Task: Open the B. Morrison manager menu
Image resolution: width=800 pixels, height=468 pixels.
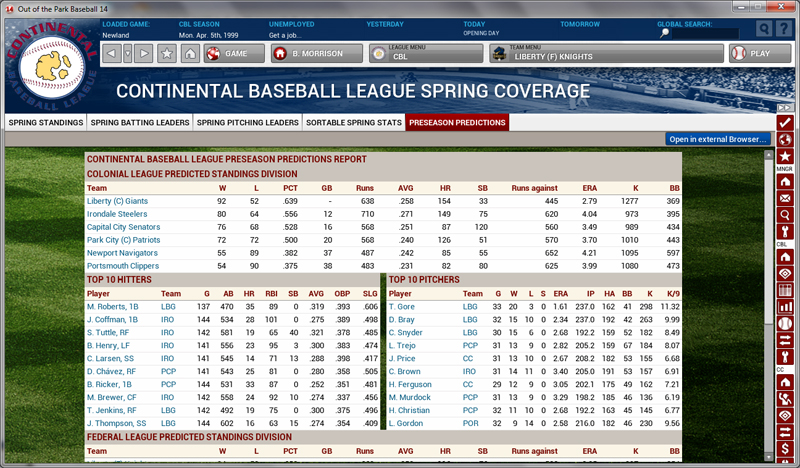Action: [317, 53]
